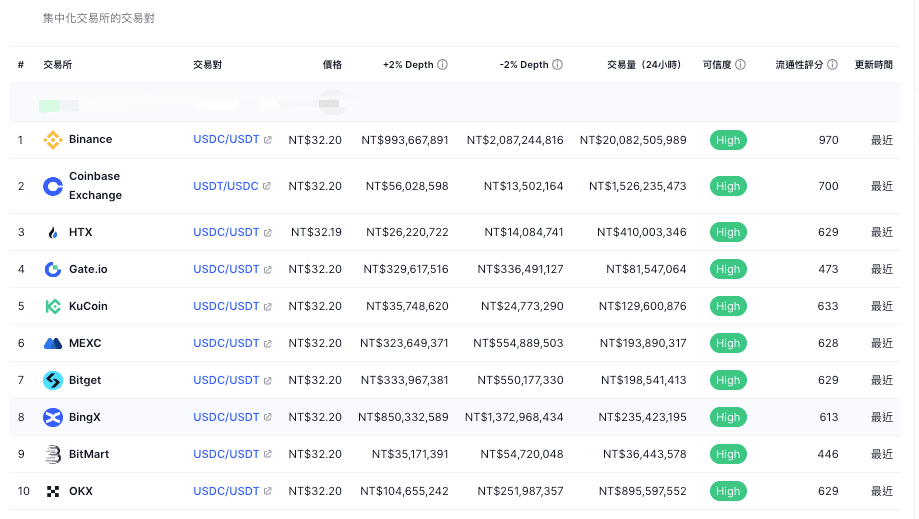Open the Bitget exchange name
This screenshot has width=919, height=519.
[85, 380]
